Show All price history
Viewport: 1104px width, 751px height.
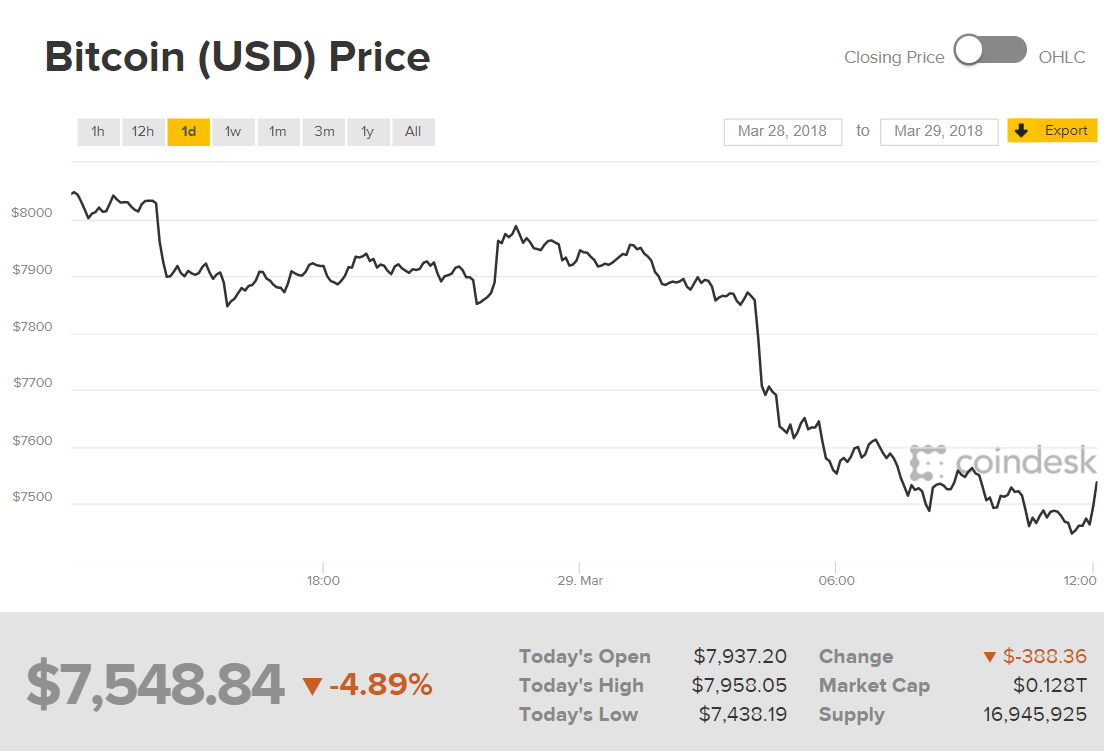[413, 132]
